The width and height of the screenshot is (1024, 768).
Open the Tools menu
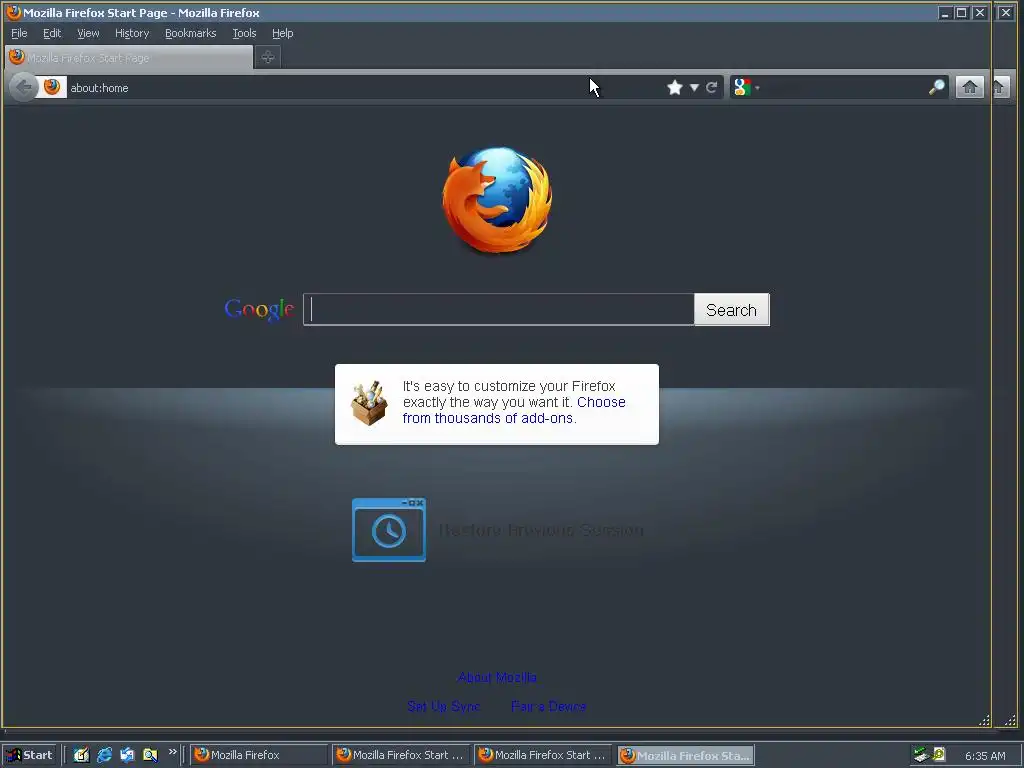pyautogui.click(x=244, y=33)
